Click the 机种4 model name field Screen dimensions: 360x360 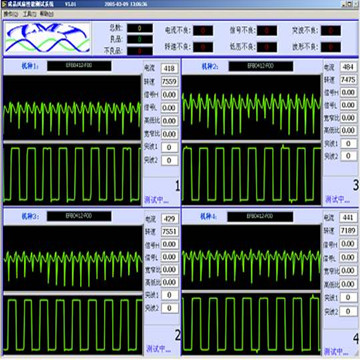click(260, 217)
